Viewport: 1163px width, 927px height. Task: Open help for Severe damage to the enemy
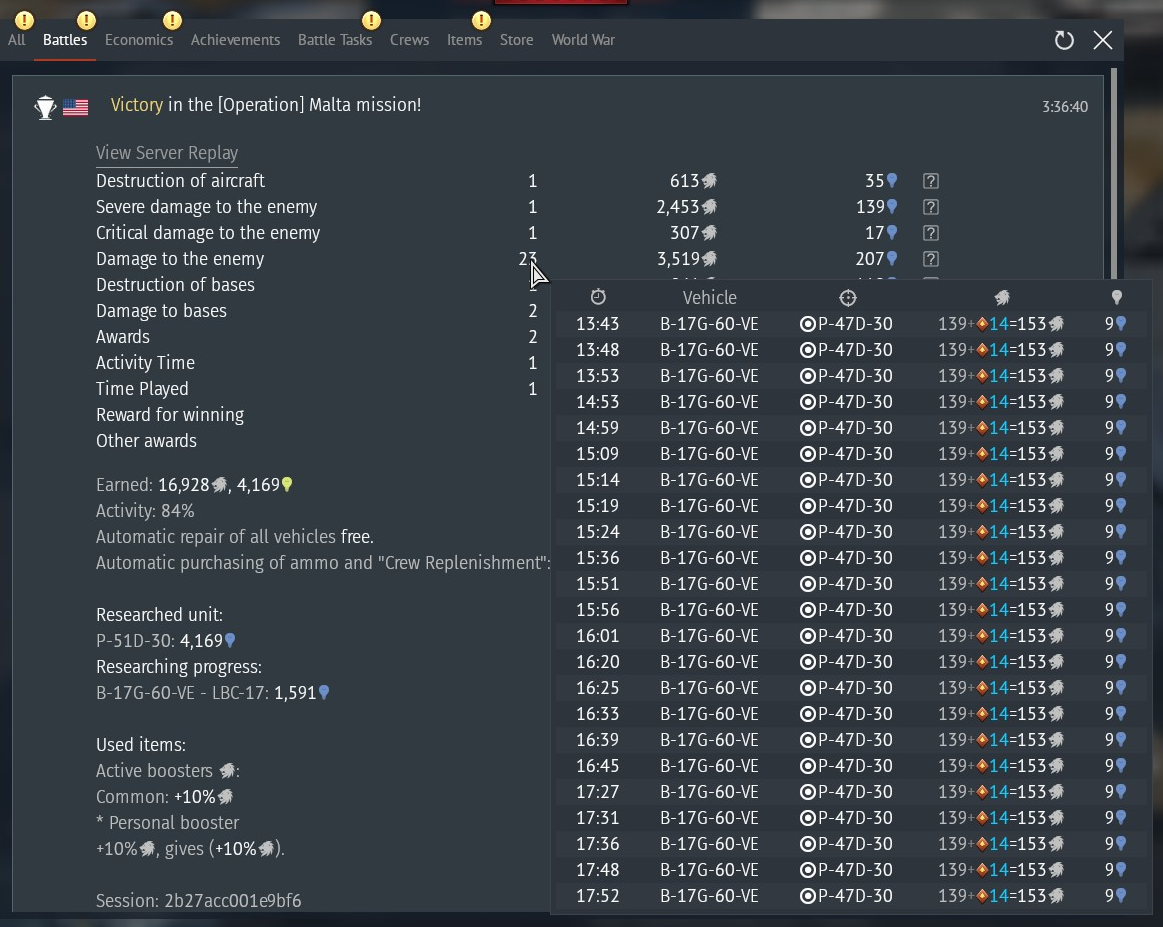[930, 207]
